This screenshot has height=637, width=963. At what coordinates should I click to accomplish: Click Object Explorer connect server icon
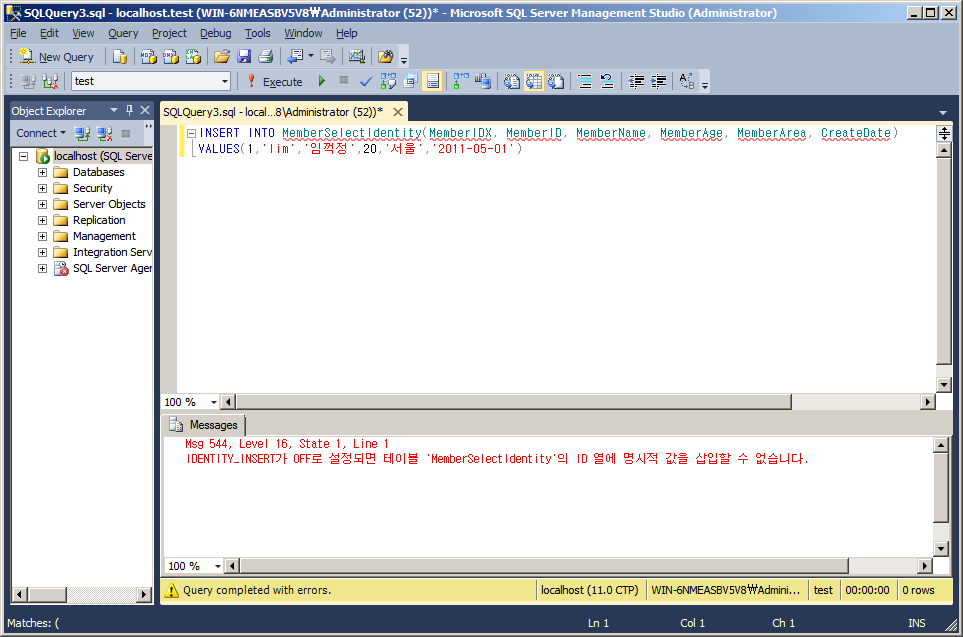82,133
